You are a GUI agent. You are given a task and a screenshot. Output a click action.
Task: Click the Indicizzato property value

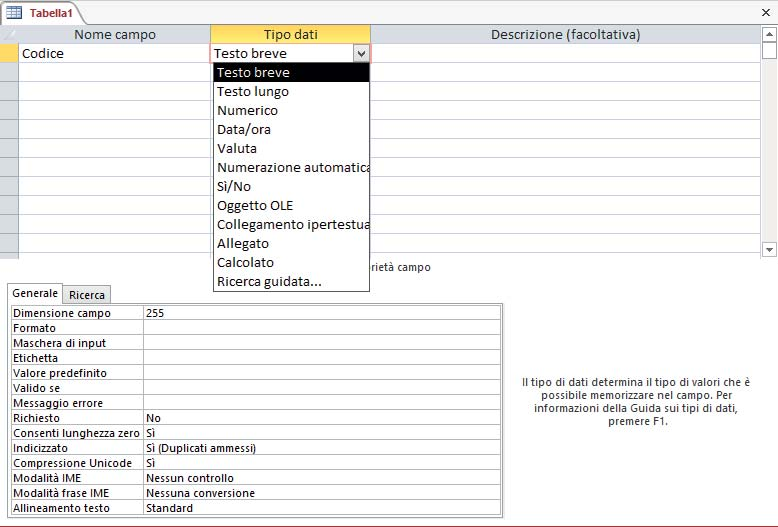click(321, 448)
